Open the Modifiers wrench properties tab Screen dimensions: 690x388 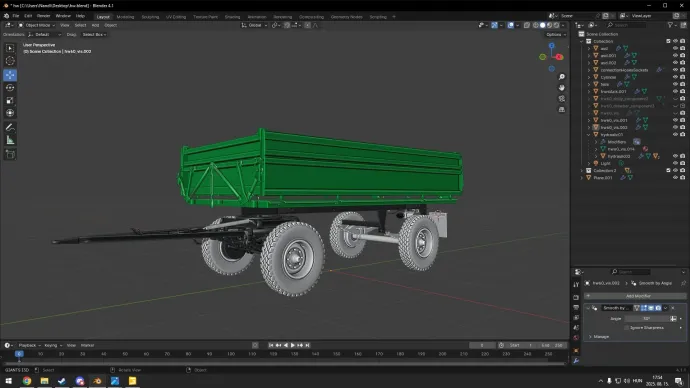pyautogui.click(x=576, y=361)
